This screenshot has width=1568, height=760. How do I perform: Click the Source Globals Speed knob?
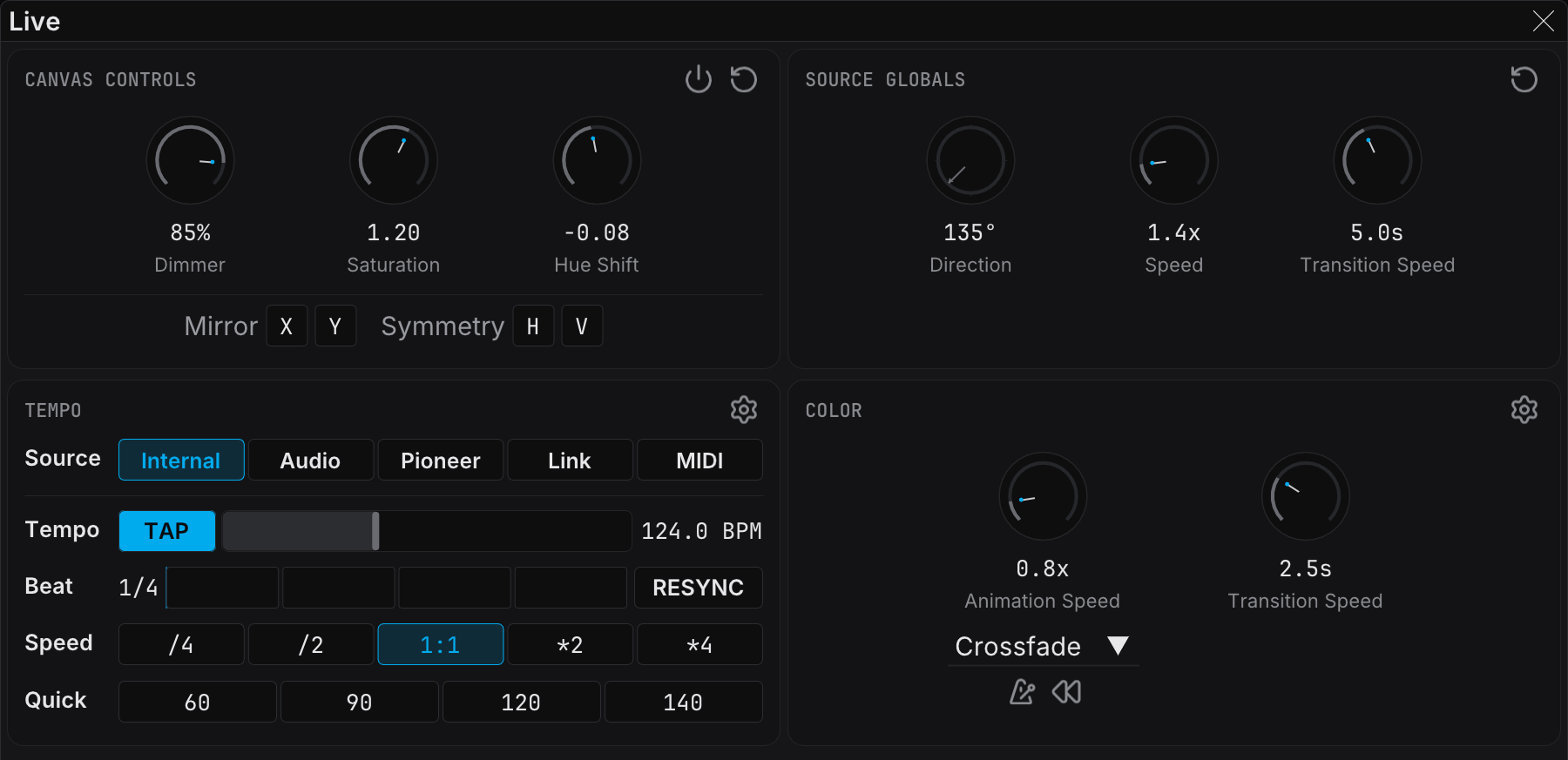point(1174,160)
